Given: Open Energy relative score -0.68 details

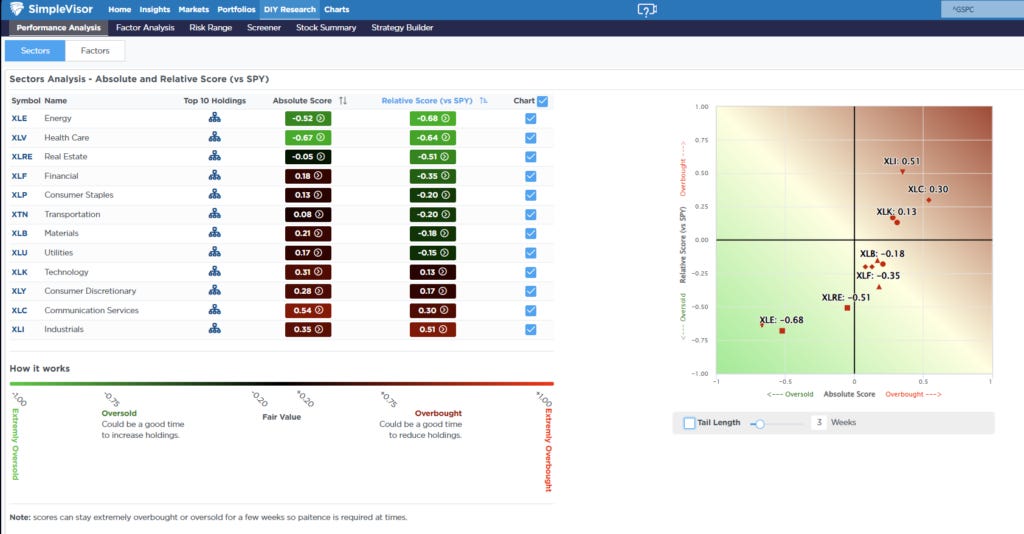Looking at the screenshot, I should (432, 118).
